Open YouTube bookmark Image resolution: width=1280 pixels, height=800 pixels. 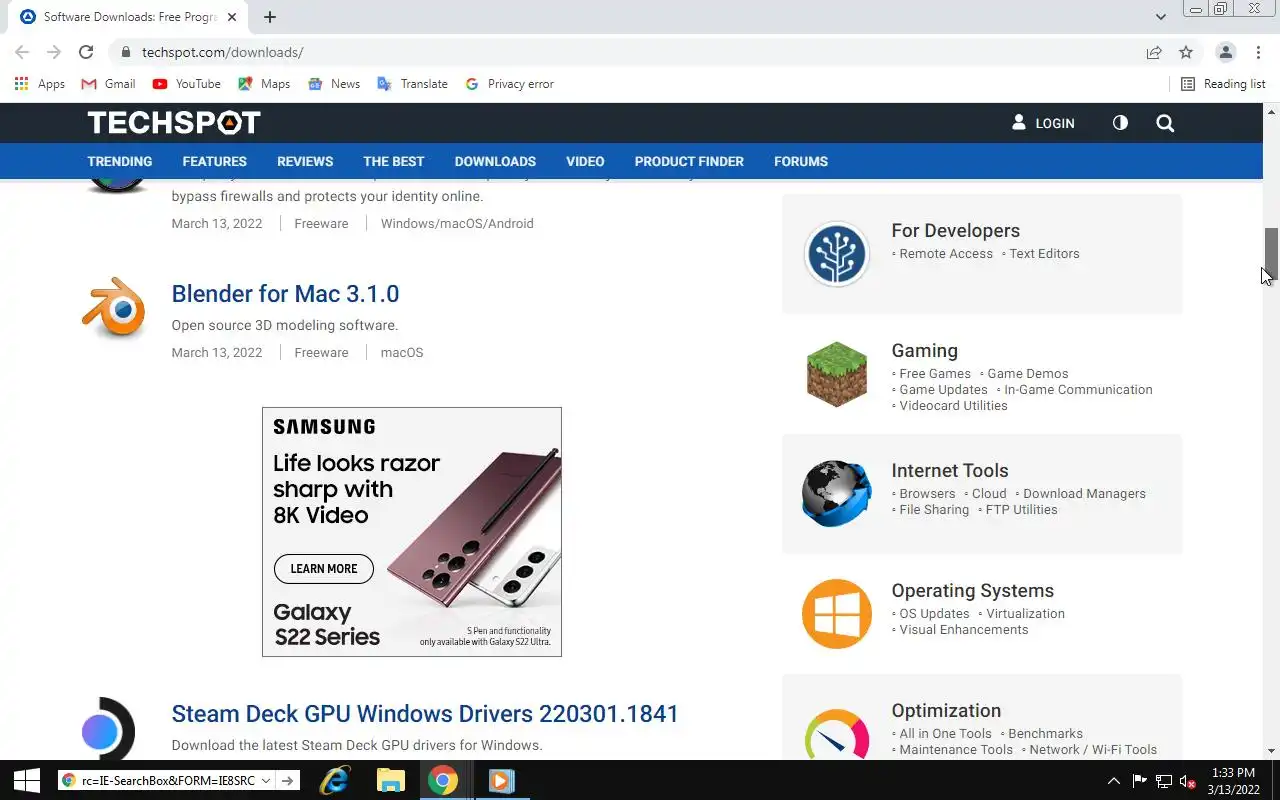click(x=187, y=84)
